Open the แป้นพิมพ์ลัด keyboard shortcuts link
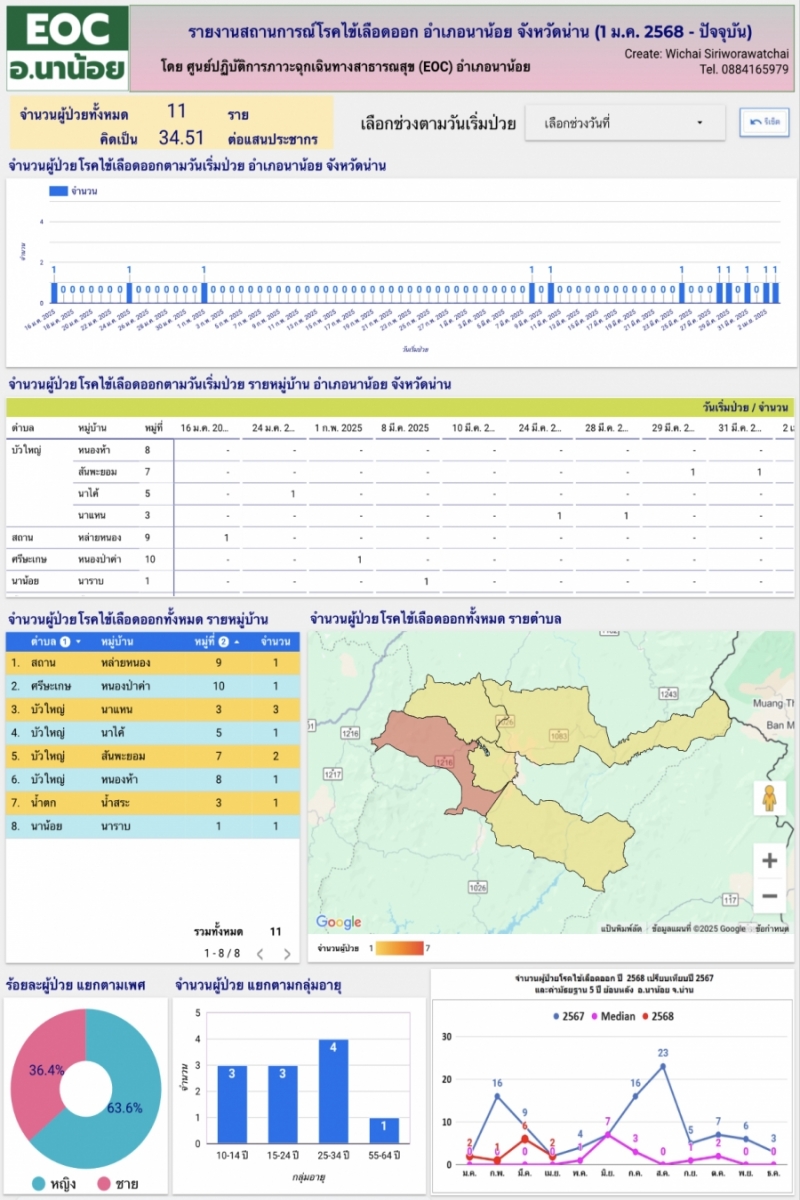Image resolution: width=800 pixels, height=1200 pixels. click(x=621, y=929)
